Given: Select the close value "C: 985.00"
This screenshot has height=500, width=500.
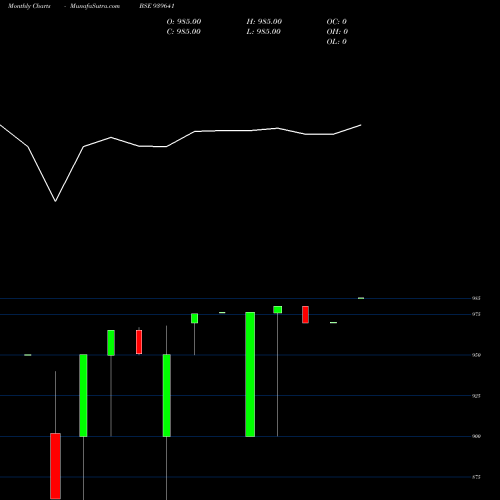Looking at the screenshot, I should tap(184, 32).
